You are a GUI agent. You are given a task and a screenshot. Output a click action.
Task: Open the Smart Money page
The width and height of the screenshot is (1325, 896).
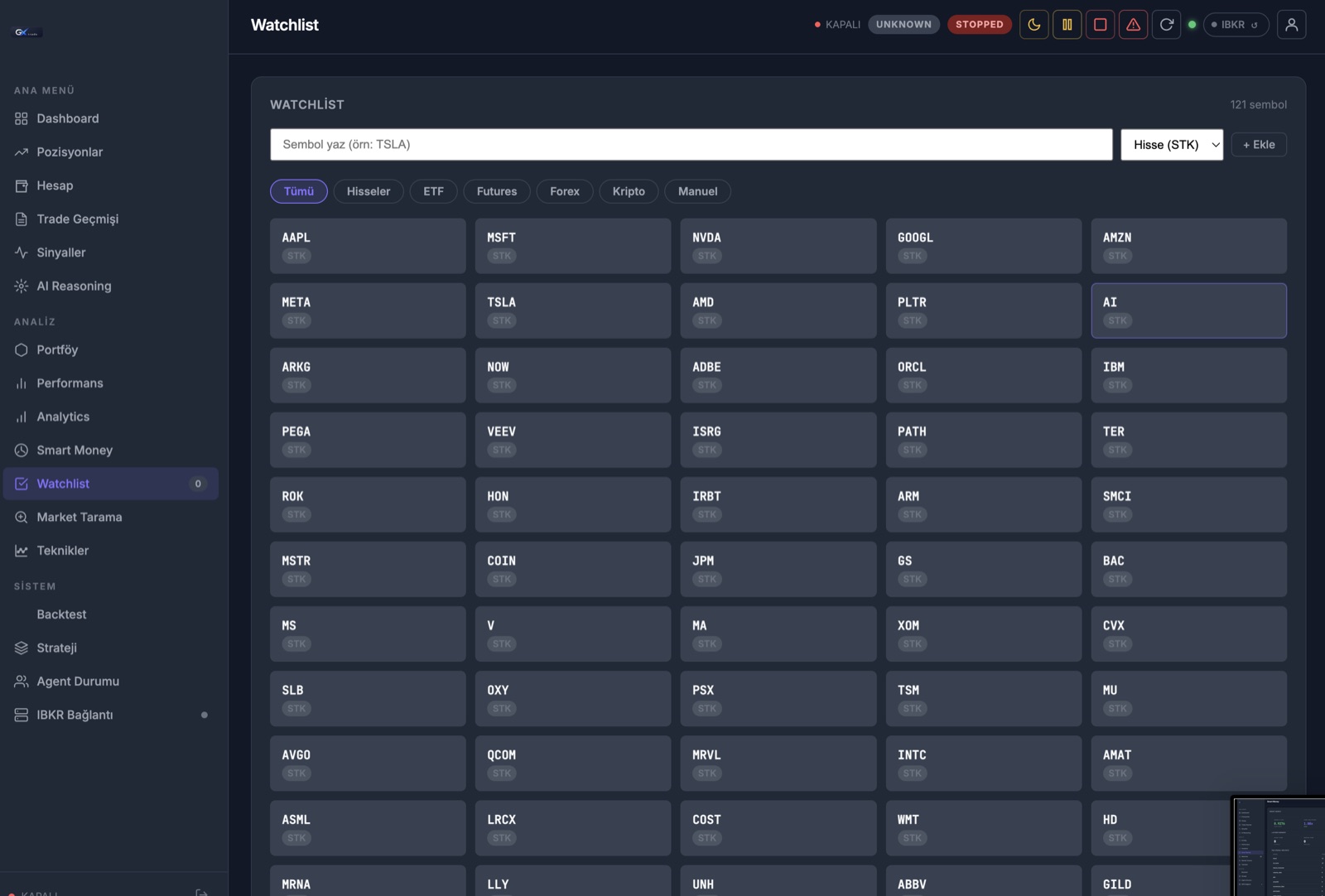pos(111,450)
